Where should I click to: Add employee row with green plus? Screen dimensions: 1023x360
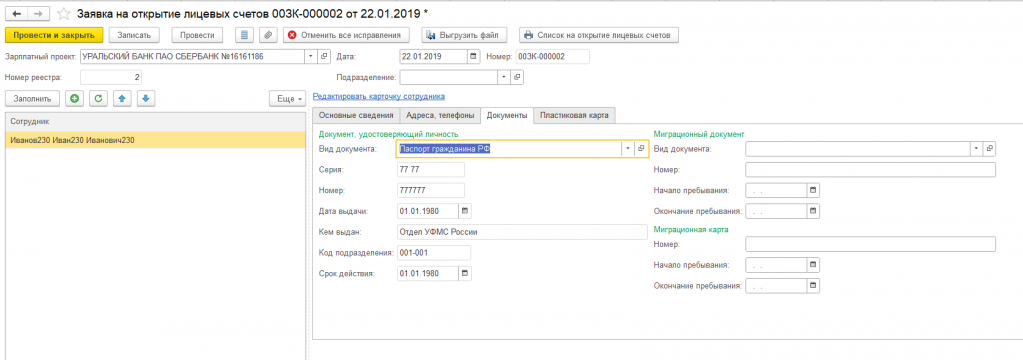[x=74, y=98]
